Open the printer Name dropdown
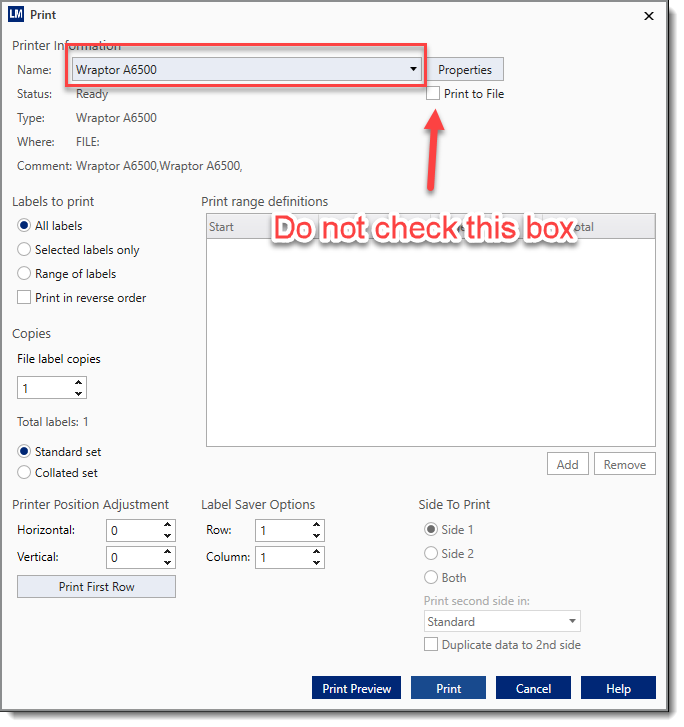The height and width of the screenshot is (727, 684). pos(413,69)
